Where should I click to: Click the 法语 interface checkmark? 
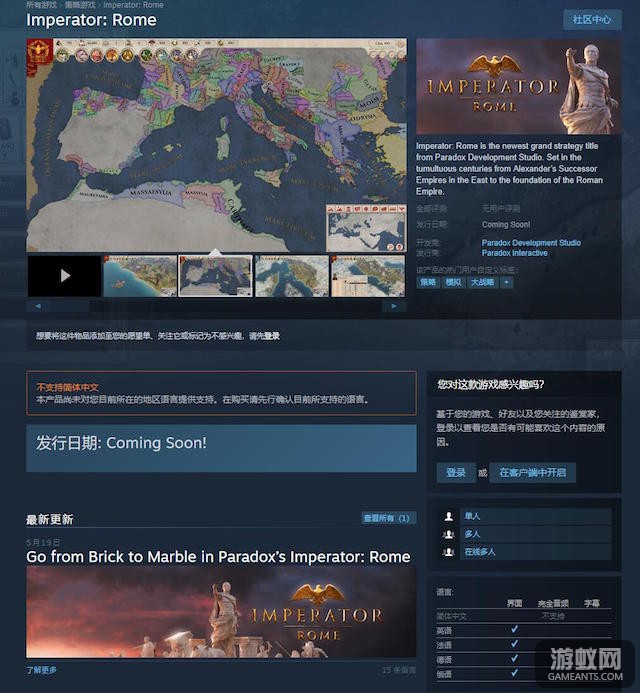(514, 644)
